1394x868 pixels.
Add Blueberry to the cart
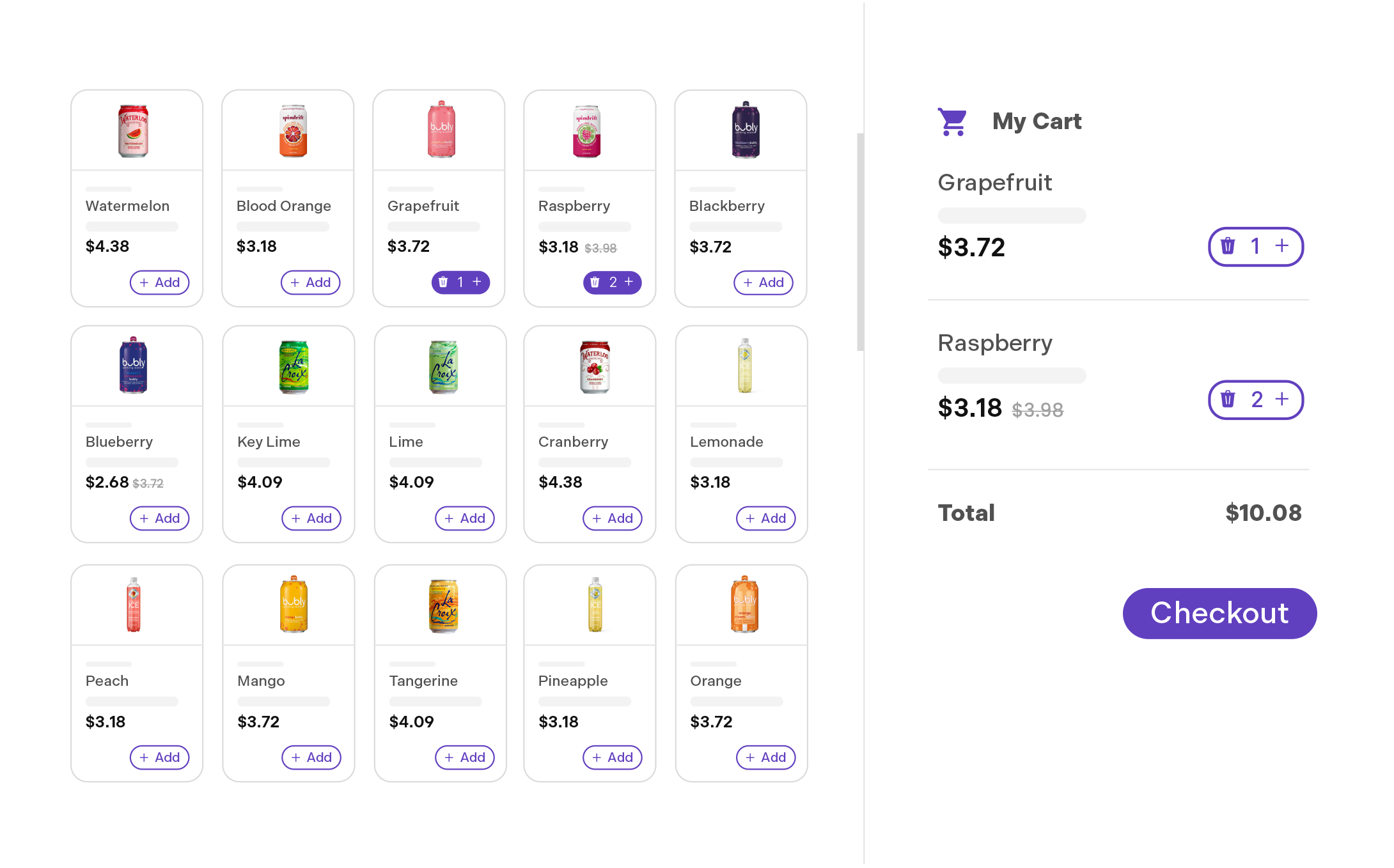point(160,518)
